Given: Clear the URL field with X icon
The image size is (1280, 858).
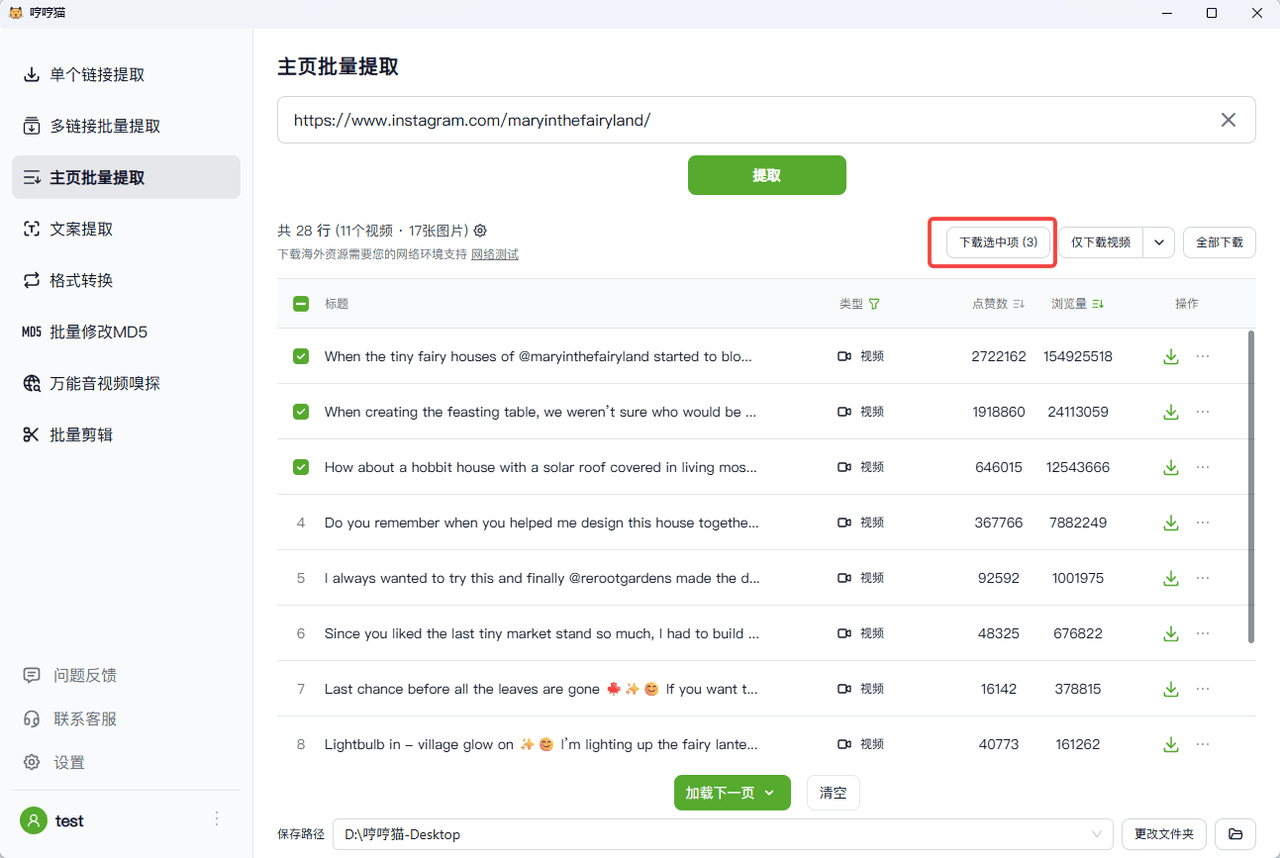Looking at the screenshot, I should [1228, 120].
